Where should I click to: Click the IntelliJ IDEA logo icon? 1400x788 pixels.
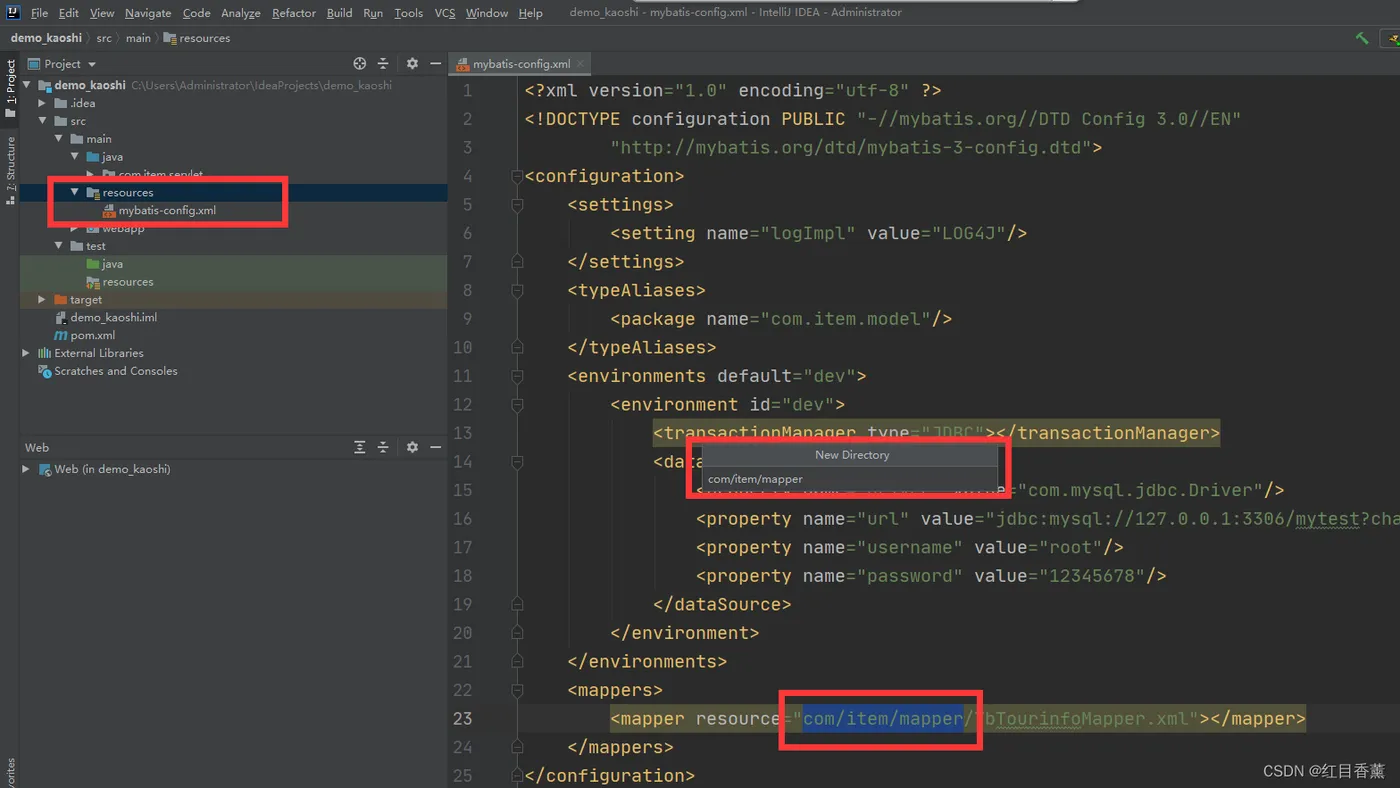[12, 12]
